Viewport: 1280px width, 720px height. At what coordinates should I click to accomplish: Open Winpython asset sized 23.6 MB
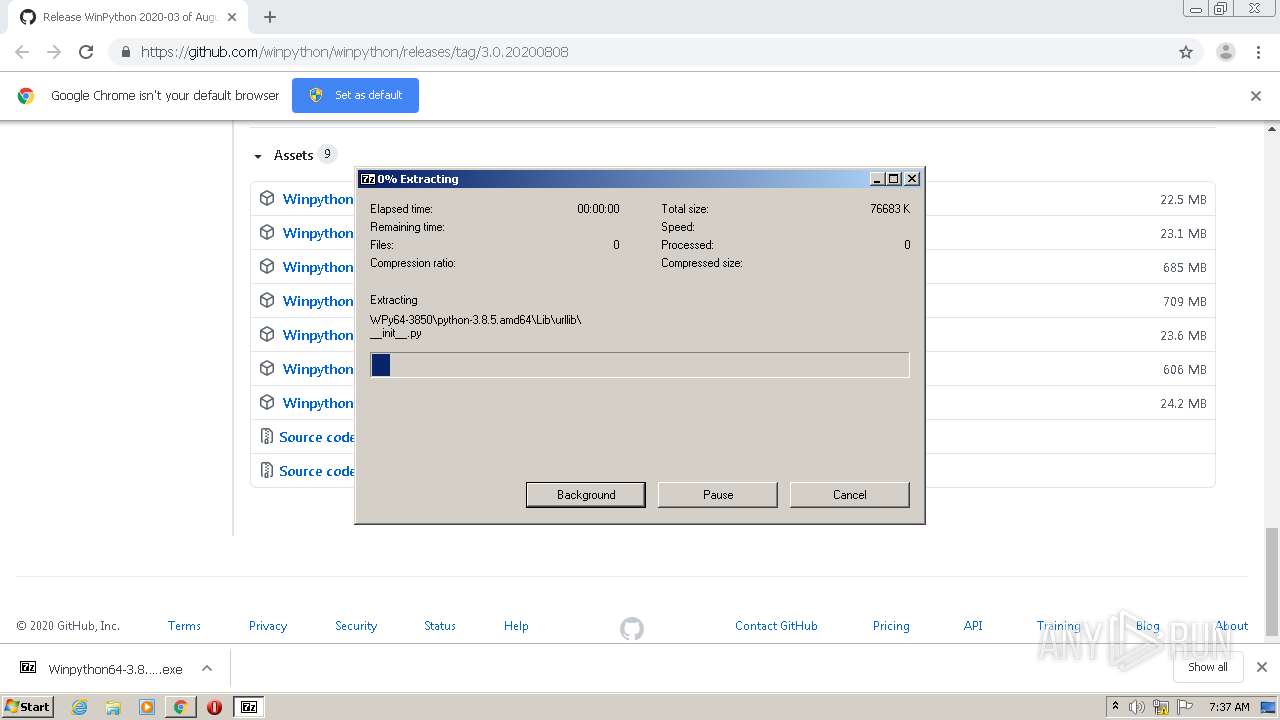point(318,335)
